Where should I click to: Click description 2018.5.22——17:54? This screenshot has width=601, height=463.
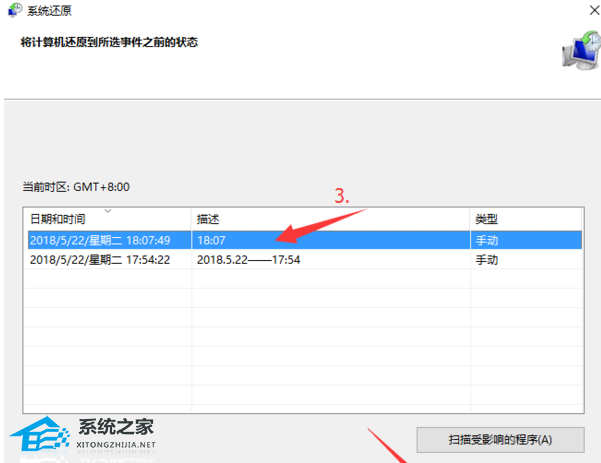point(248,260)
